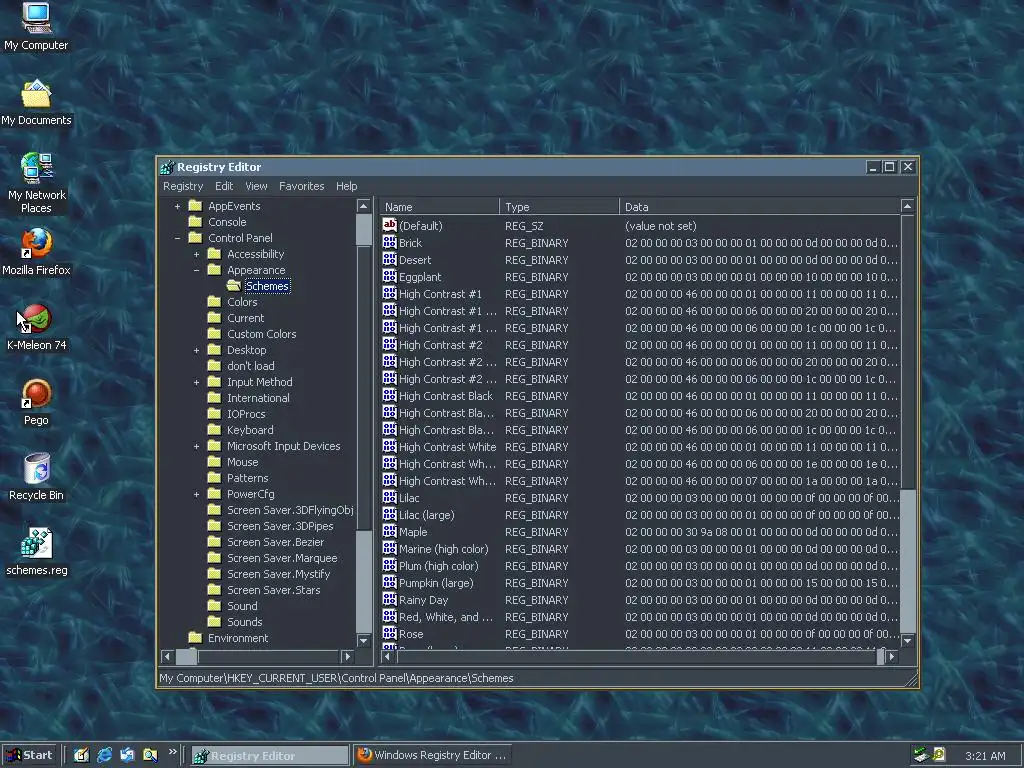Select the don't load key
This screenshot has height=768, width=1024.
[x=251, y=366]
